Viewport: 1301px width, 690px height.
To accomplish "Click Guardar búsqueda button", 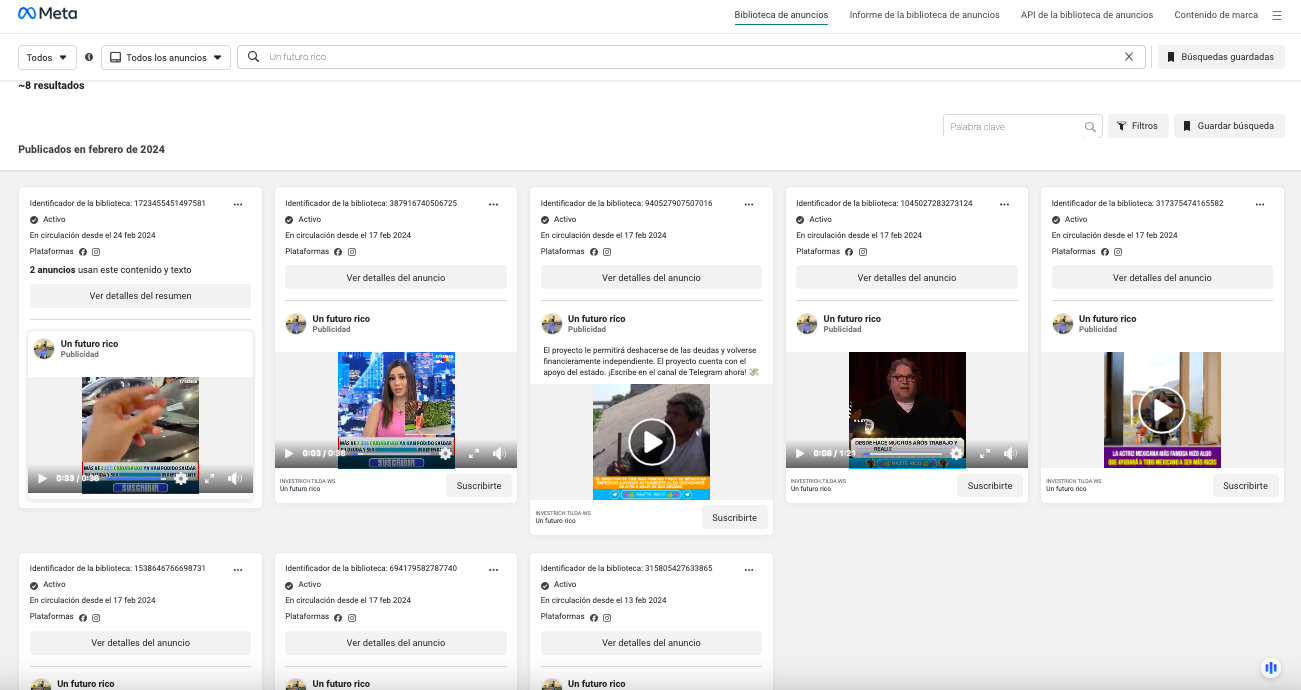I will (x=1229, y=126).
